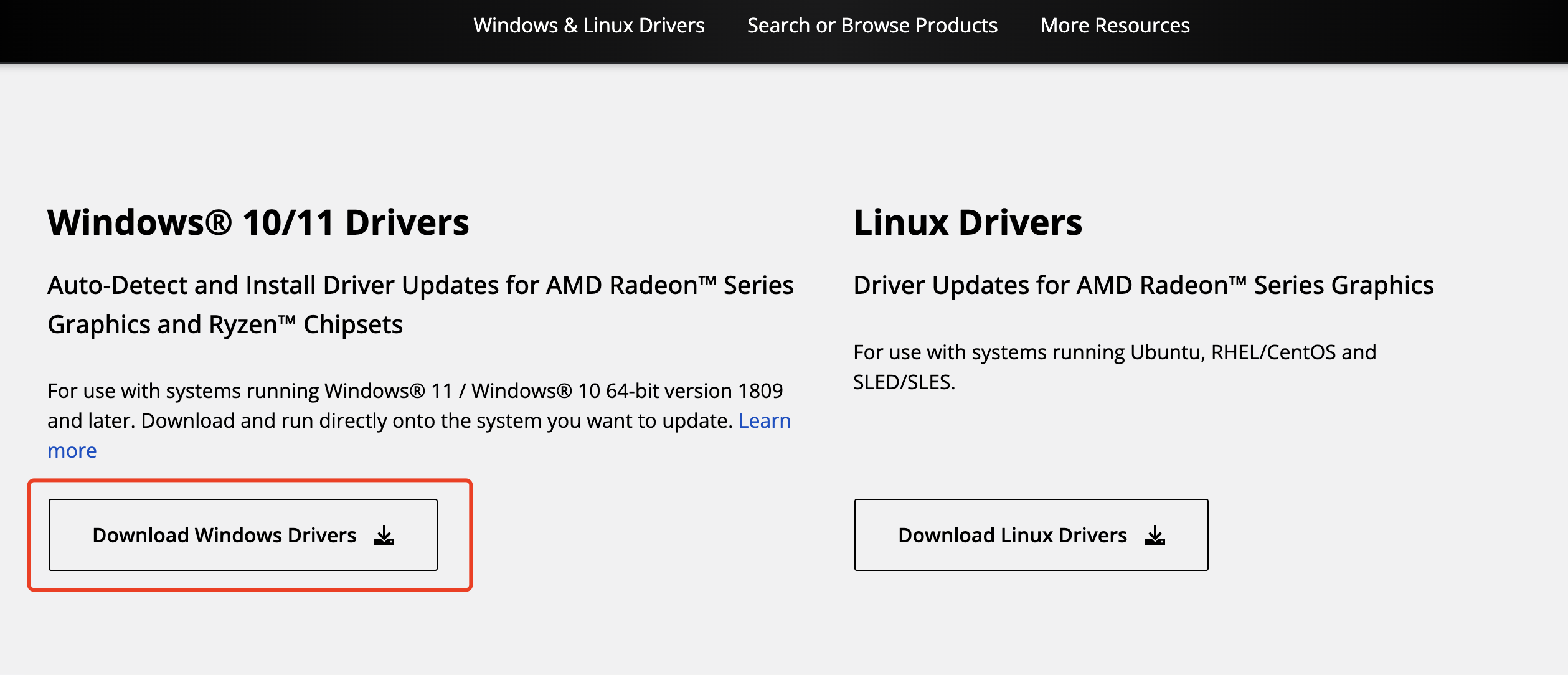Follow the blue Learn more link
Screen dimensions: 1568x675
pos(764,421)
